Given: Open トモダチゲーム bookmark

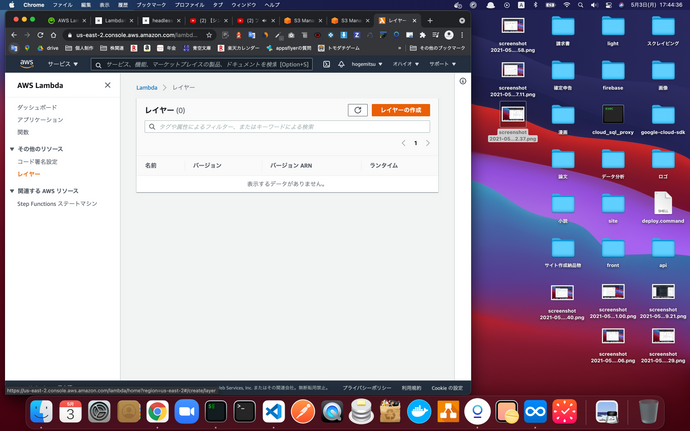Looking at the screenshot, I should [339, 48].
